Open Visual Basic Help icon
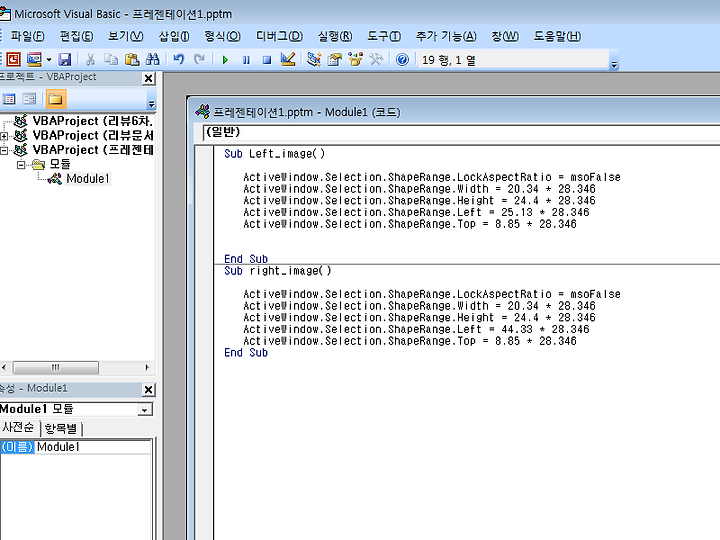This screenshot has height=540, width=720. [x=402, y=60]
